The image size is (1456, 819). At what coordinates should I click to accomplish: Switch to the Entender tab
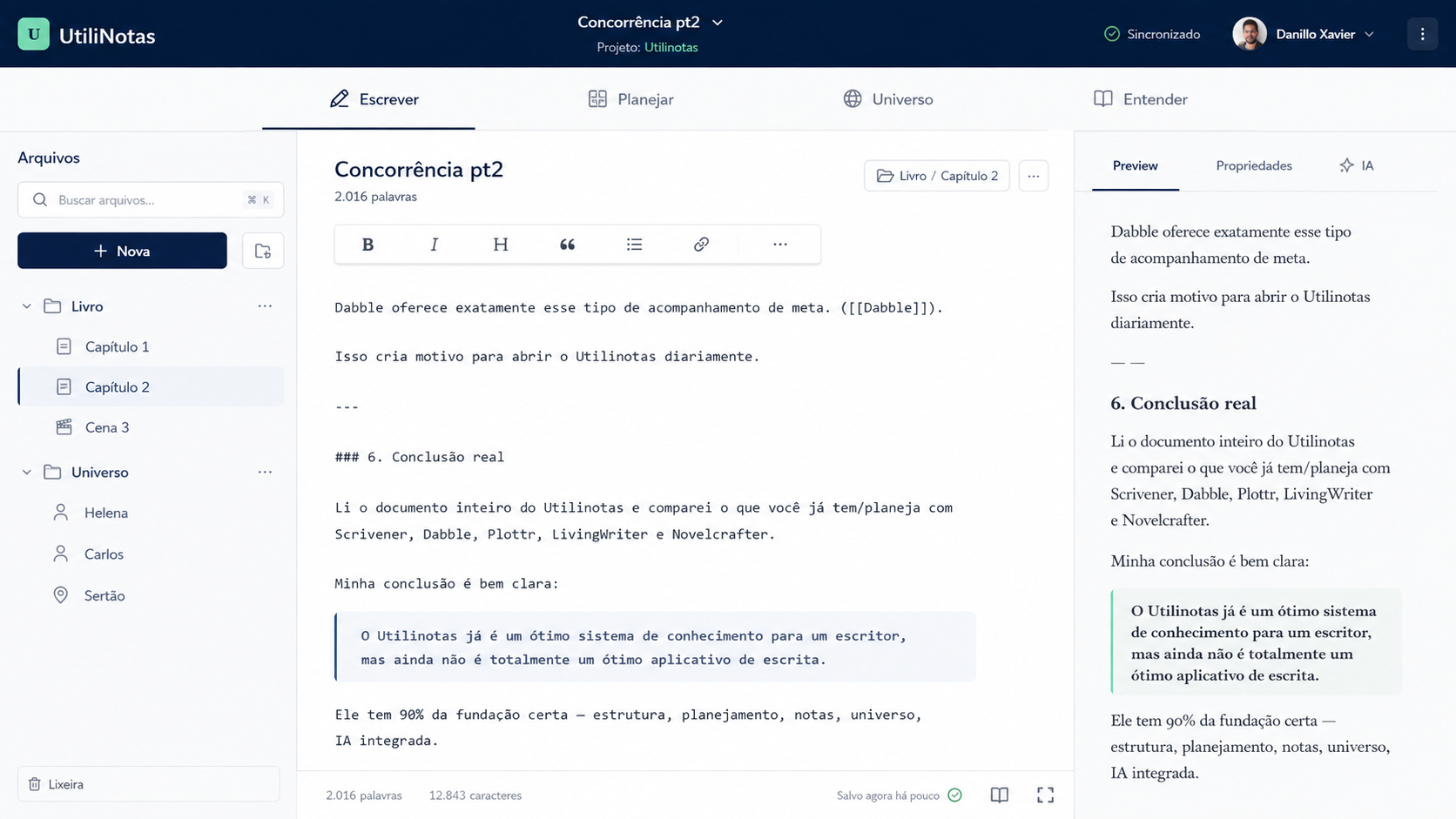[1141, 99]
